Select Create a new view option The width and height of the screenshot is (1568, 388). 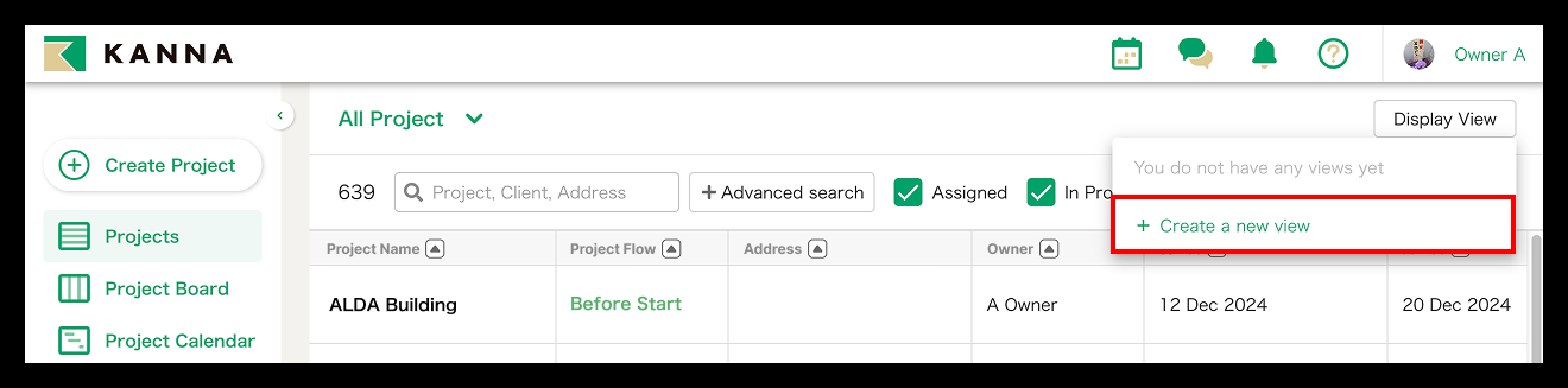[x=1234, y=225]
